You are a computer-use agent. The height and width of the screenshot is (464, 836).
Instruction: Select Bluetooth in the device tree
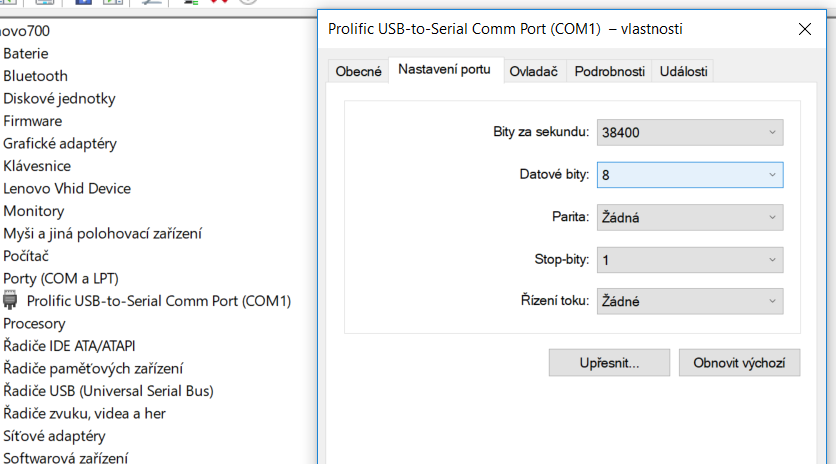click(x=35, y=76)
